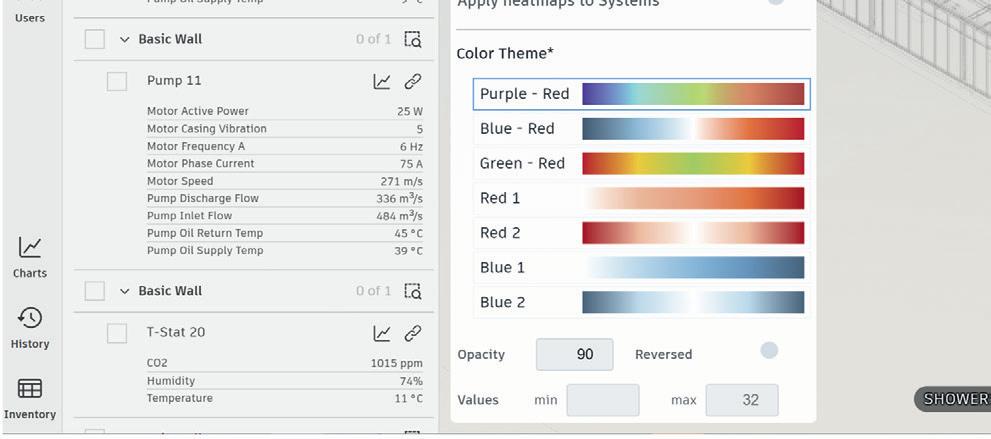
Task: Collapse the first Basic Wall group
Action: point(125,40)
